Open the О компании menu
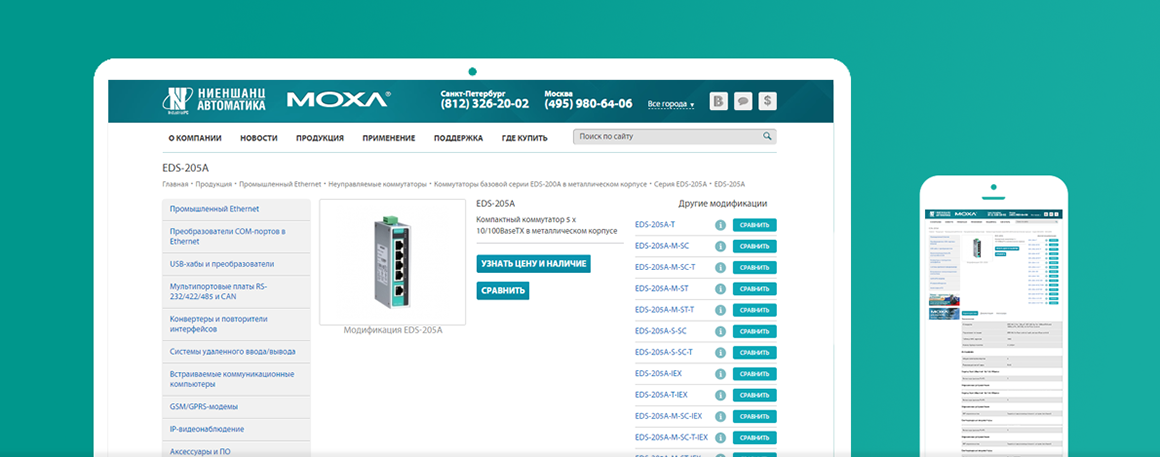Screen dimensions: 1160x457 [195, 138]
